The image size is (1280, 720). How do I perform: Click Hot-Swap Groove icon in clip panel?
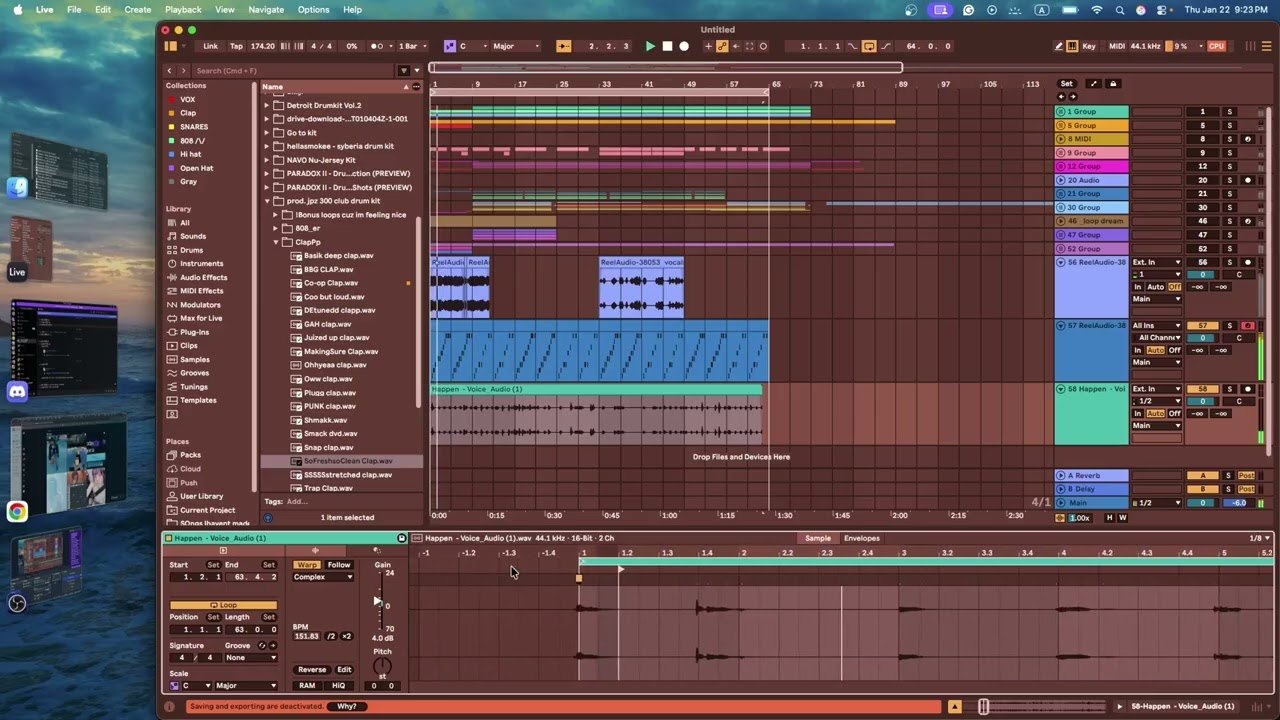click(262, 646)
